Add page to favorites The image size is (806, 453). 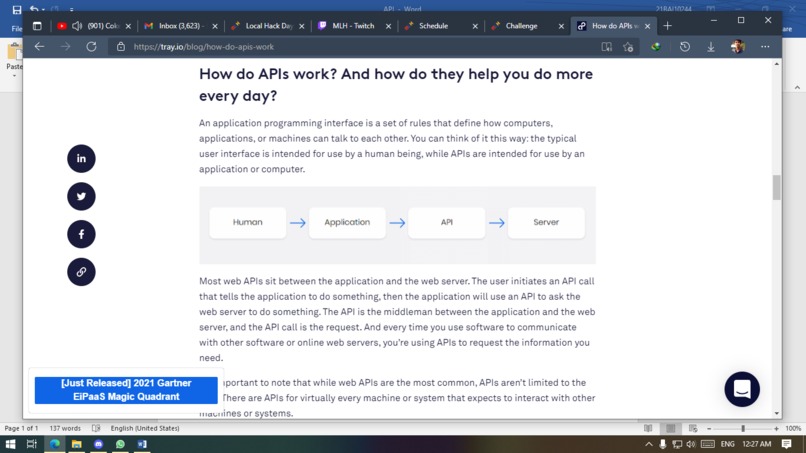point(628,47)
